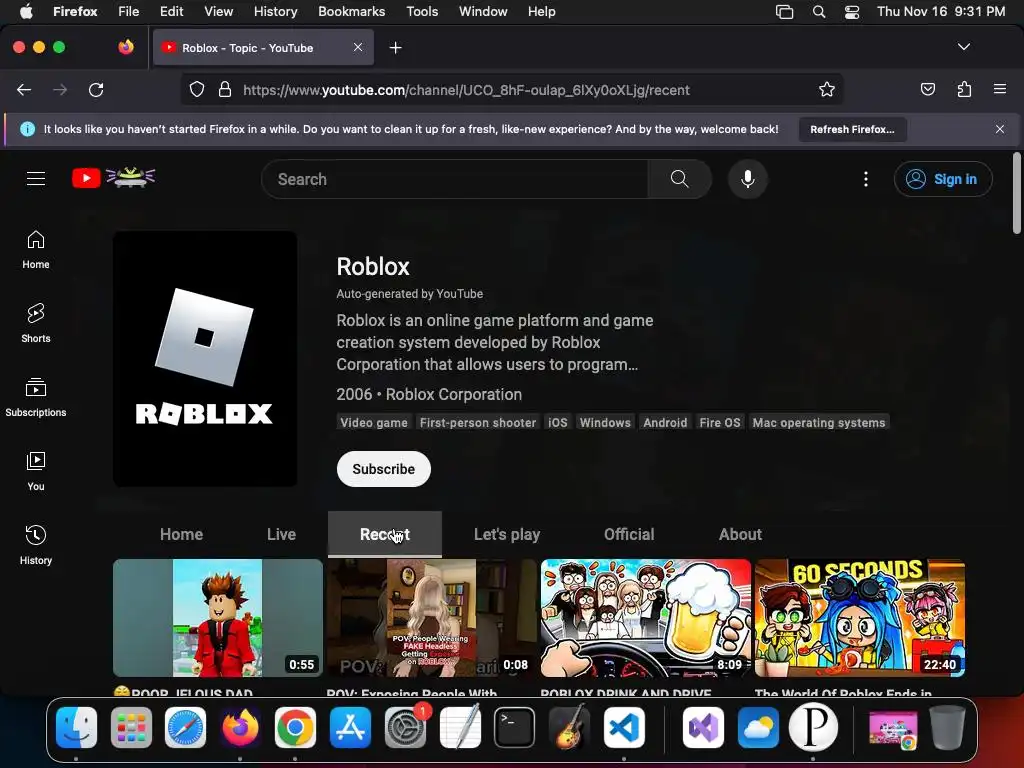
Task: Click the Firefox address bar URL
Action: click(x=466, y=90)
